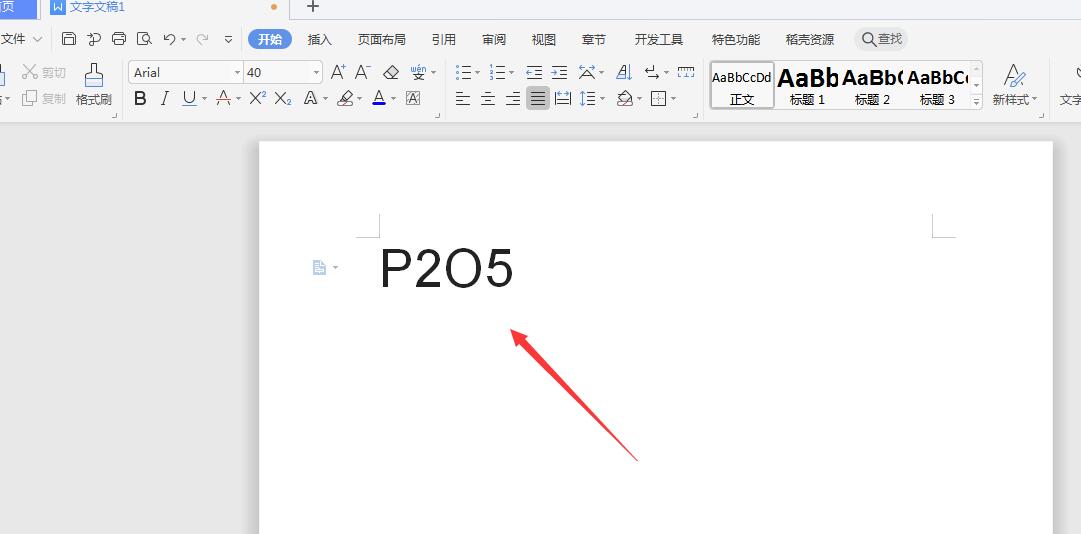Apply Subscript X₂ formatting
Viewport: 1081px width, 534px height.
point(283,99)
